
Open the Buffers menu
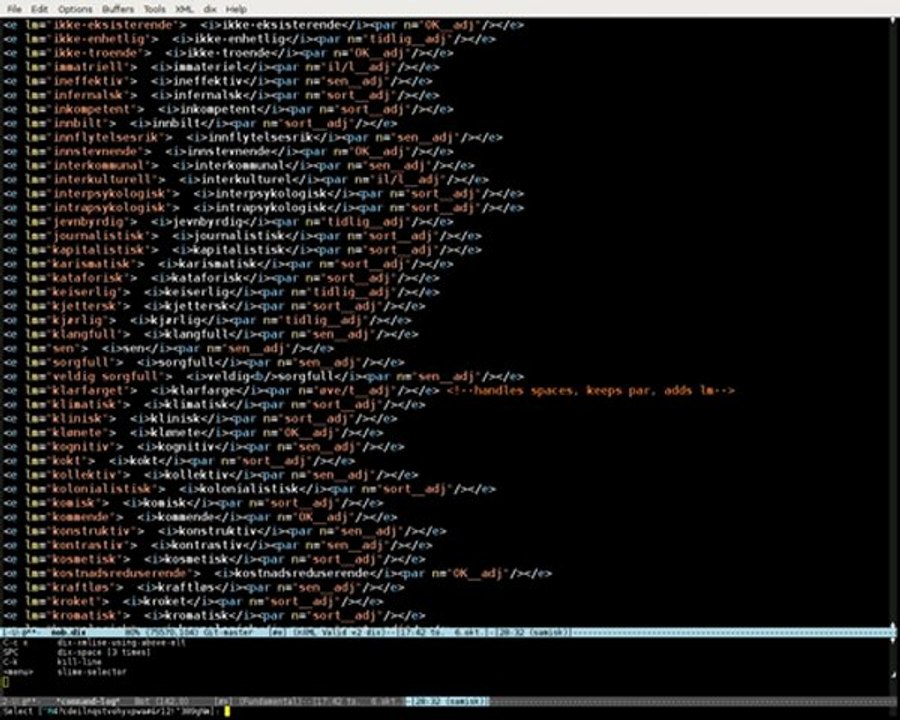tap(118, 9)
